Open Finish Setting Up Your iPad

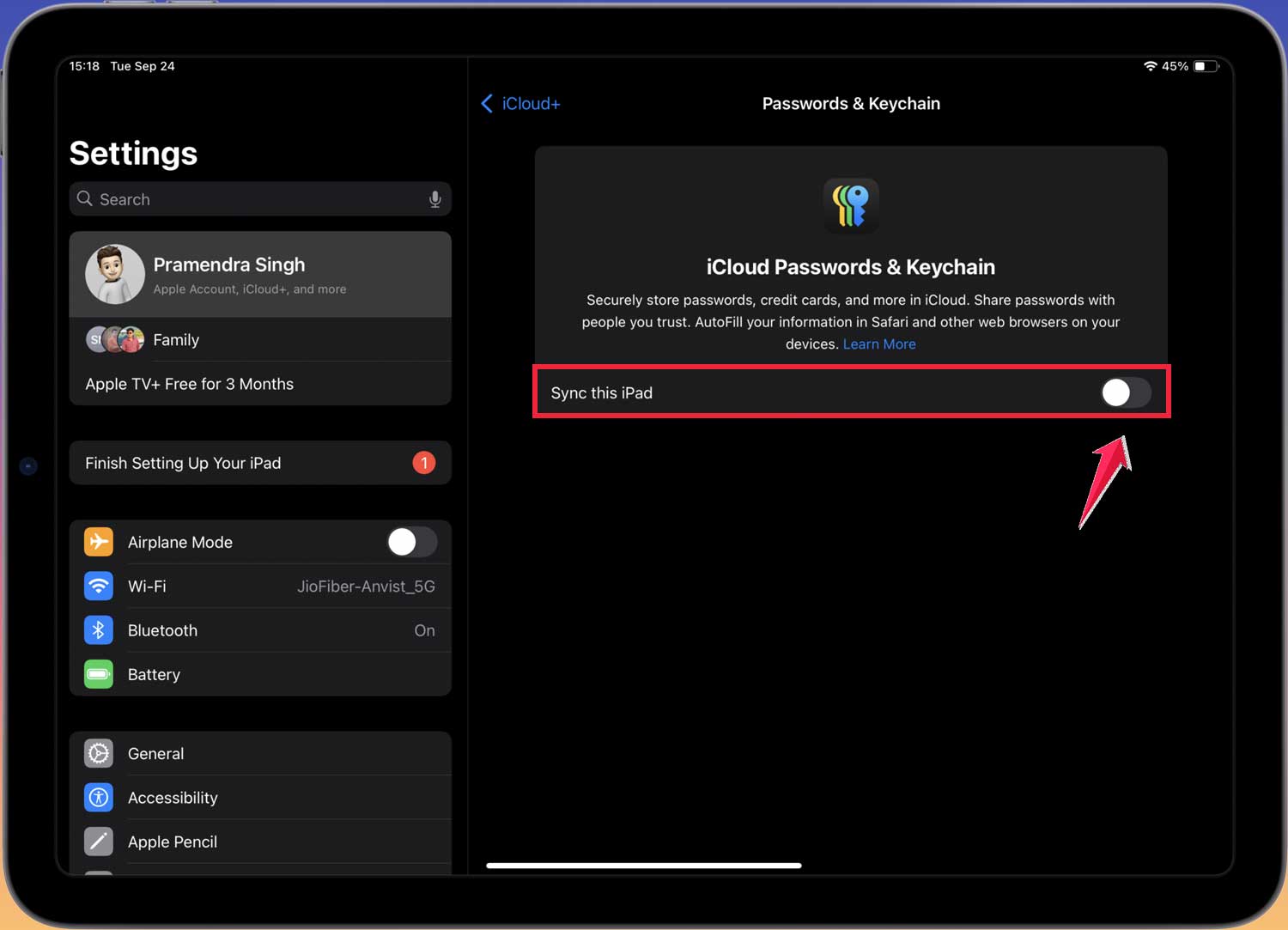[x=183, y=463]
